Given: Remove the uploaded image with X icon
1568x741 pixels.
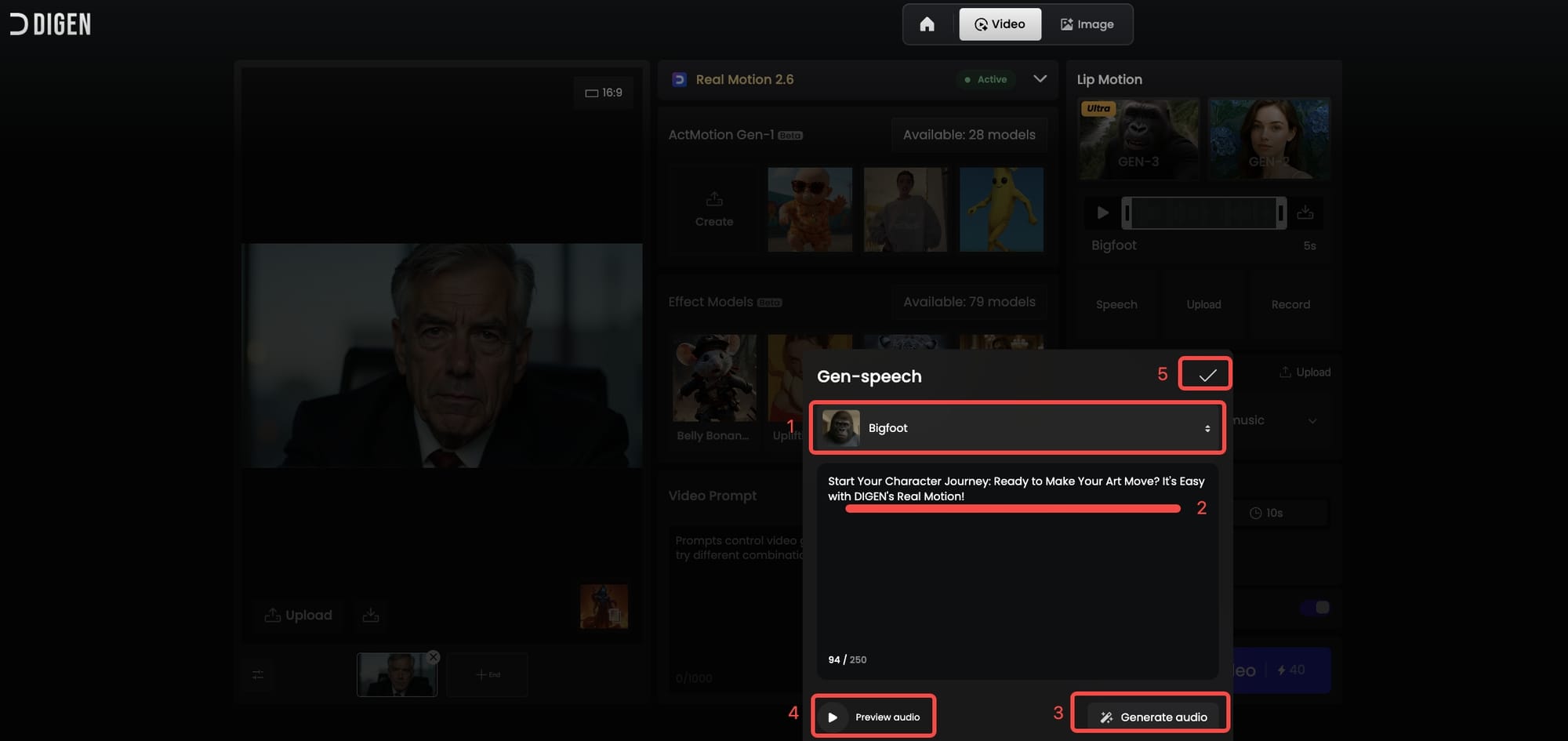Looking at the screenshot, I should [434, 657].
